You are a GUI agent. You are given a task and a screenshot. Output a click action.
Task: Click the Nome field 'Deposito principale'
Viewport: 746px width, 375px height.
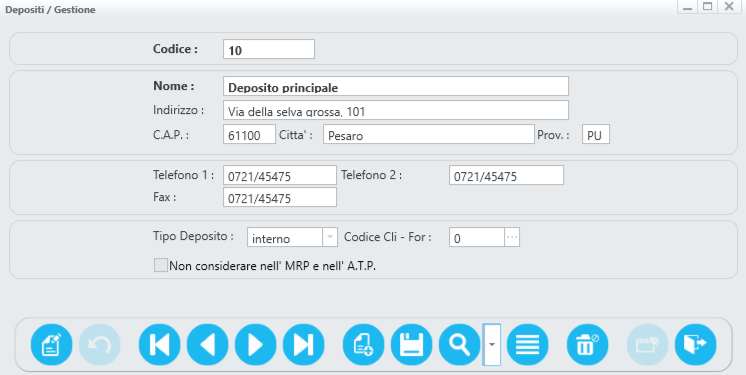396,86
